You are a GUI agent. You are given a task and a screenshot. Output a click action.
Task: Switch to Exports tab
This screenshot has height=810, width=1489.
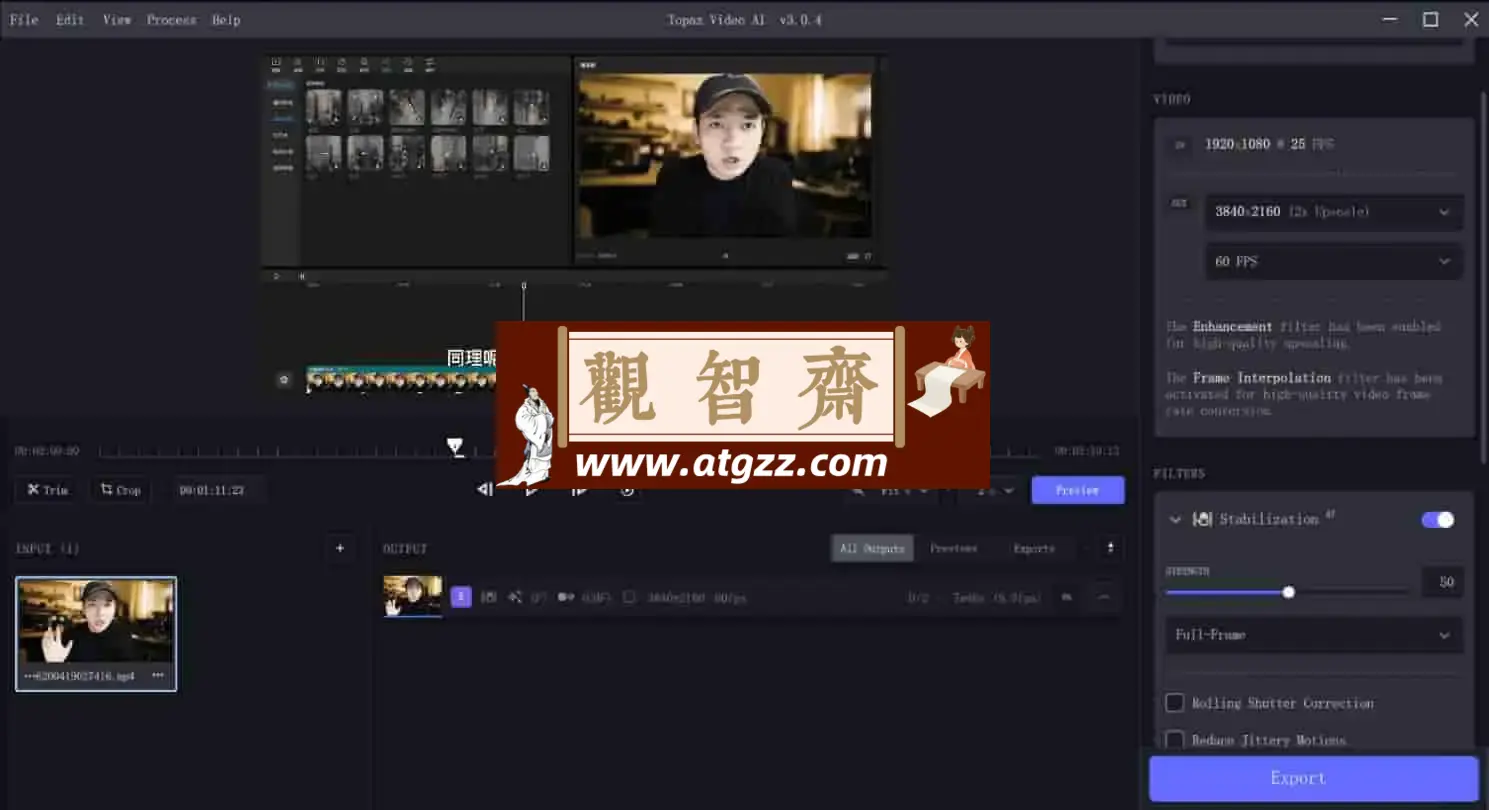point(1034,548)
